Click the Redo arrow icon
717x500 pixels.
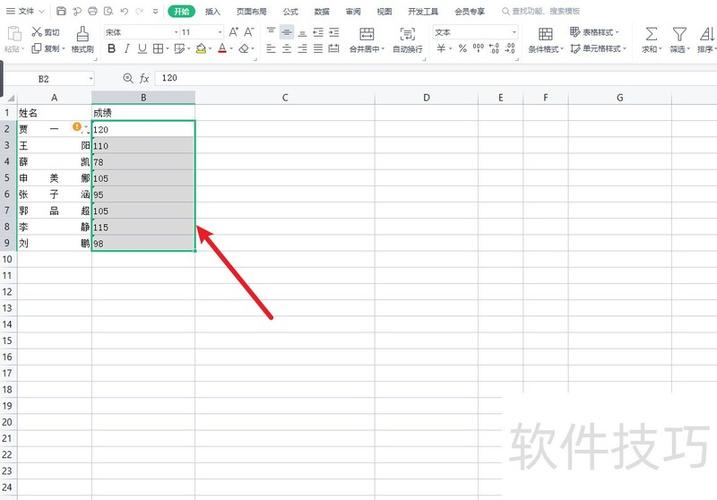pyautogui.click(x=140, y=11)
